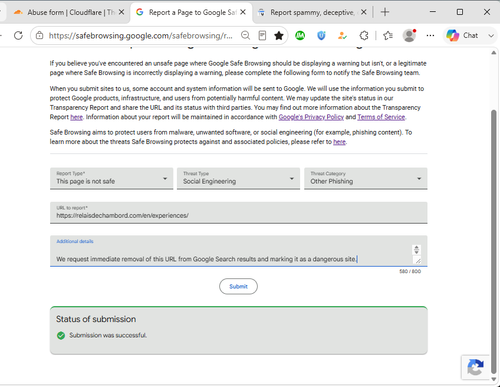Click the browser address bar URL
Viewport: 500px width, 387px height.
(141, 36)
